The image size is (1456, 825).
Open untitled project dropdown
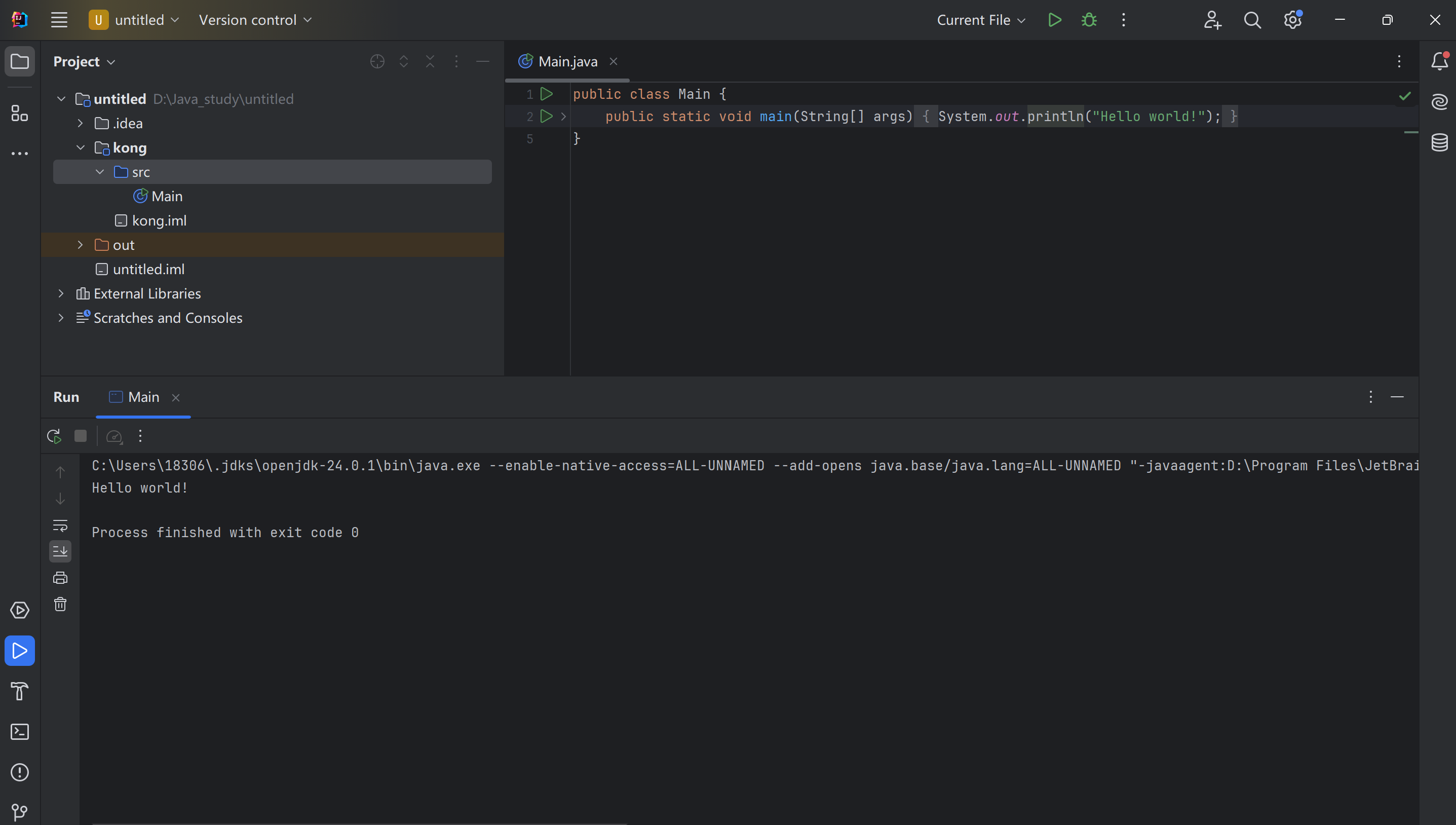(135, 20)
